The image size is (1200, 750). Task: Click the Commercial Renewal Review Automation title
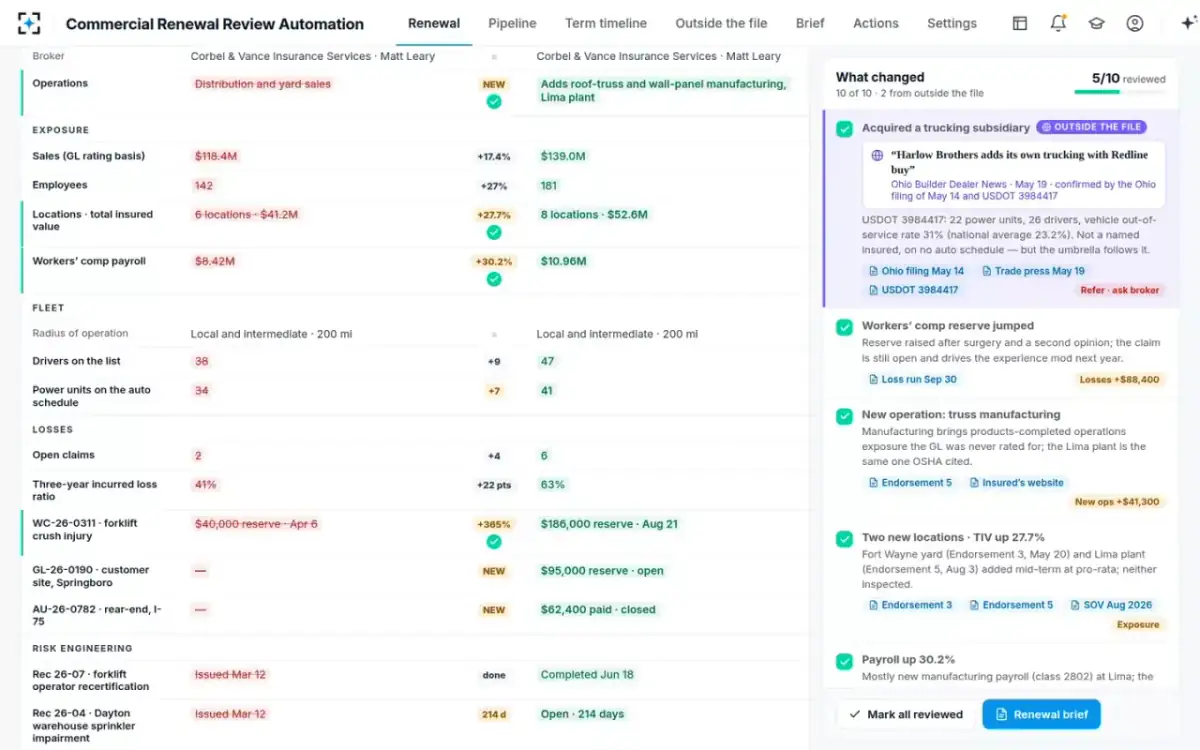click(x=215, y=23)
